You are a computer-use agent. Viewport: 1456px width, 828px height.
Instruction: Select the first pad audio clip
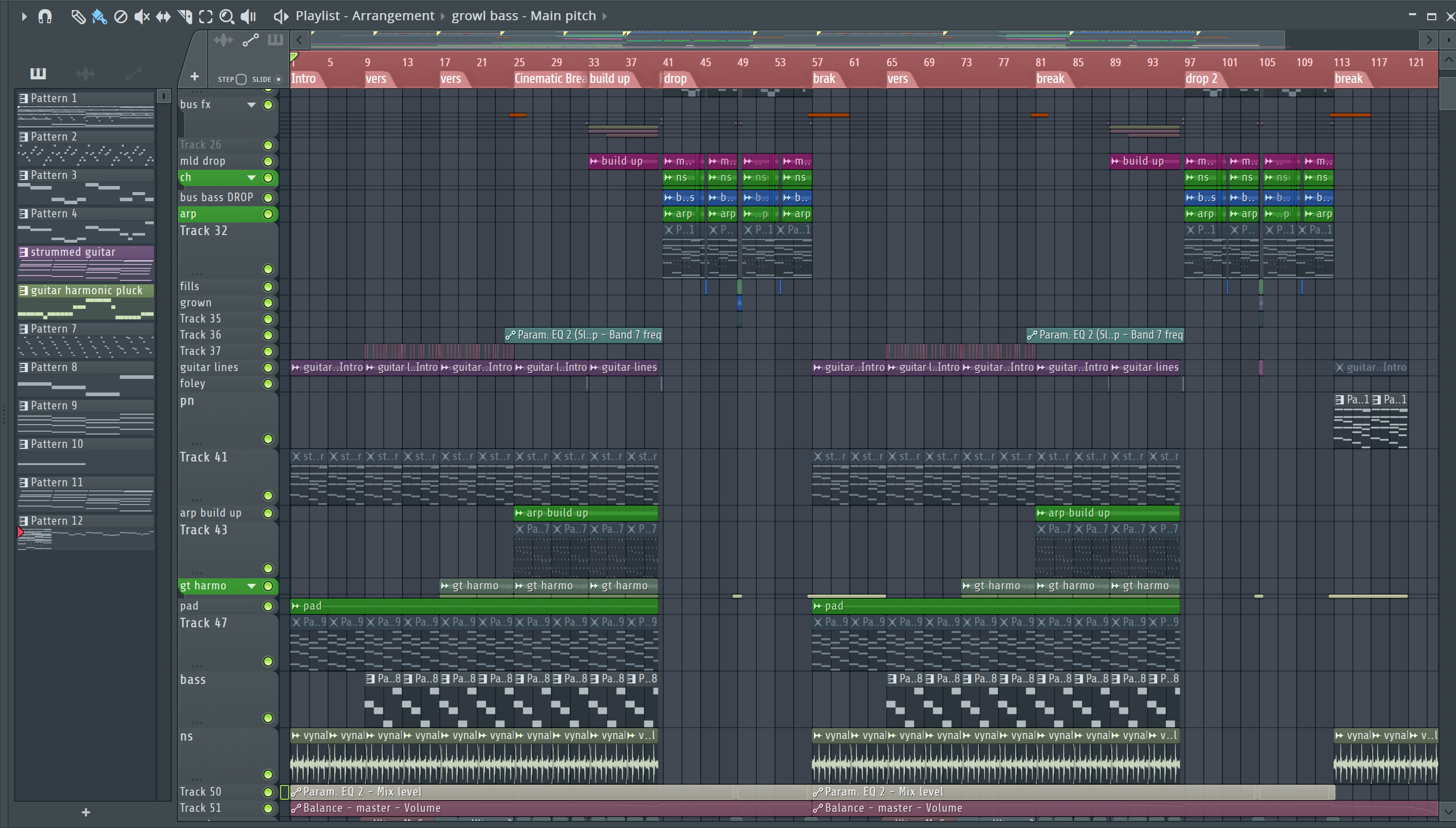coord(474,606)
